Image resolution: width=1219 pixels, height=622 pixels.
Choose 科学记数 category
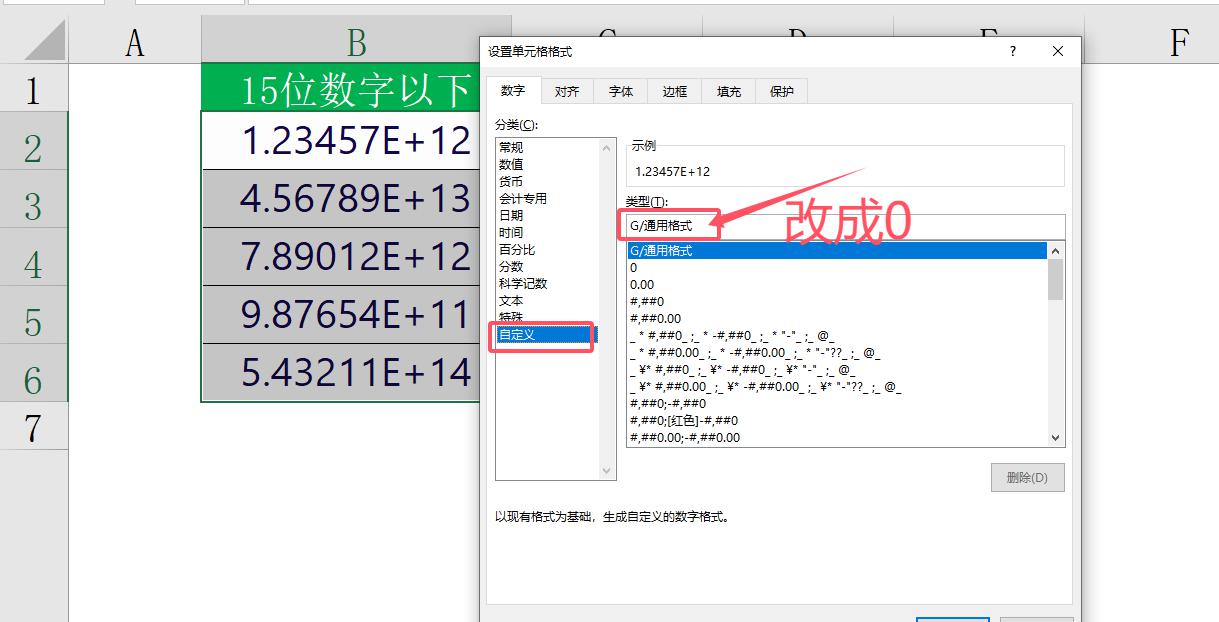(547, 283)
